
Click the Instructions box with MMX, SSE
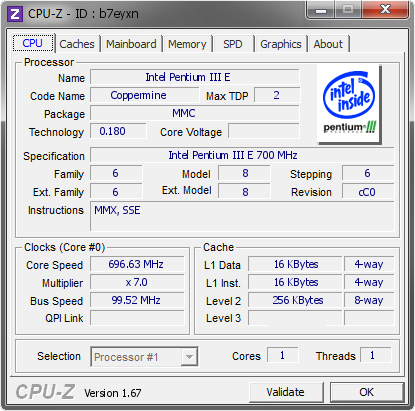[242, 216]
